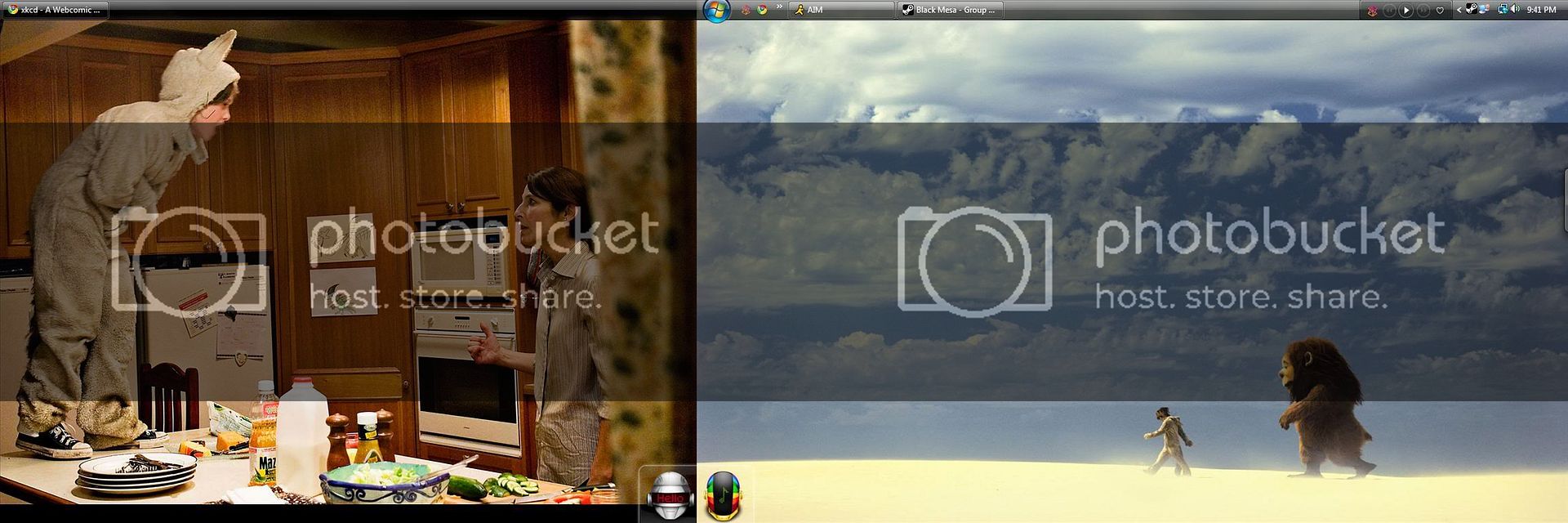This screenshot has width=1568, height=523.
Task: Click the 9:41 PM clock
Action: (1542, 10)
